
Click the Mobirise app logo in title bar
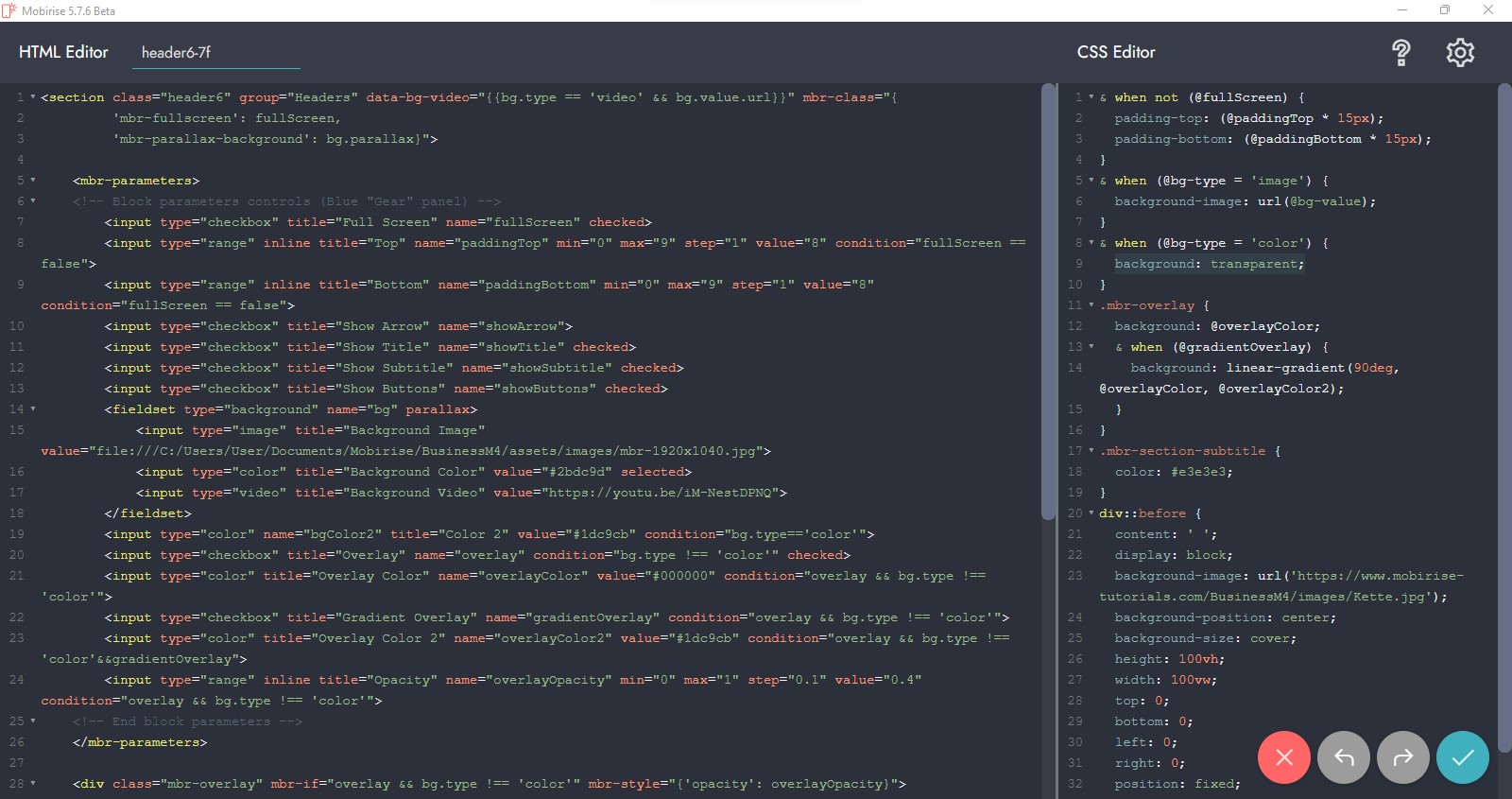click(x=9, y=10)
